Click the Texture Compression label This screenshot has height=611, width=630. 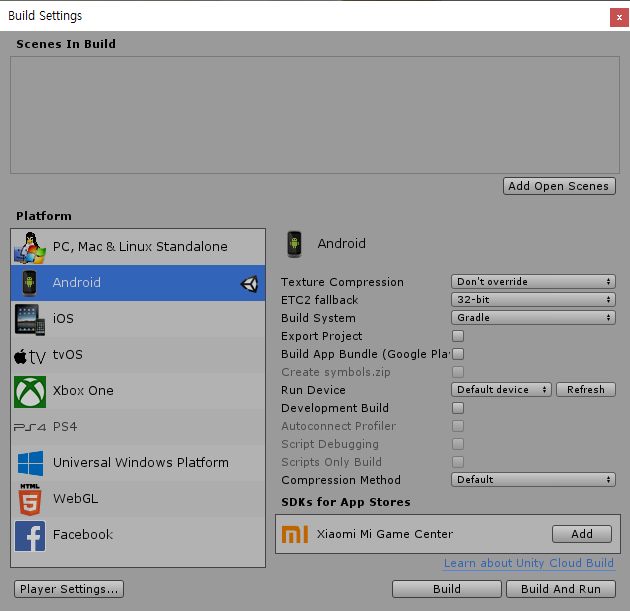pyautogui.click(x=342, y=282)
